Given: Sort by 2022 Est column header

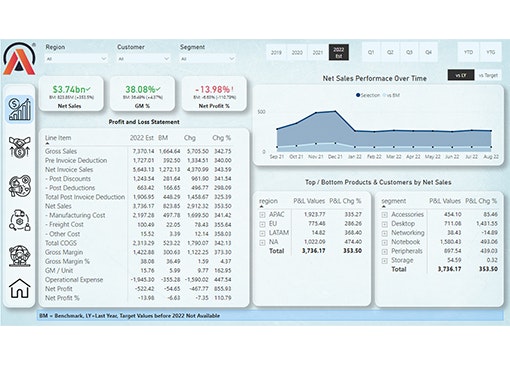Looking at the screenshot, I should coord(142,138).
